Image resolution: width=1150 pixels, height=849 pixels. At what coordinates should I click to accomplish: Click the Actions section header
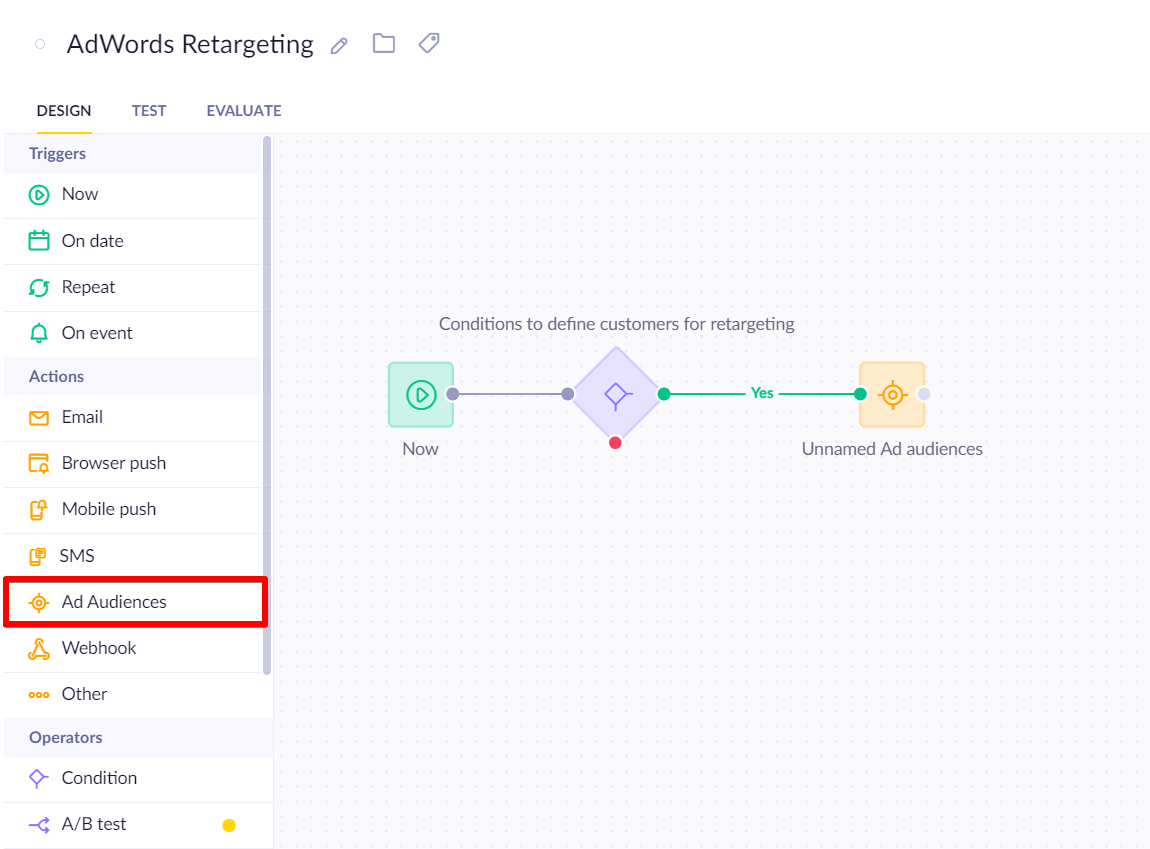(x=56, y=376)
